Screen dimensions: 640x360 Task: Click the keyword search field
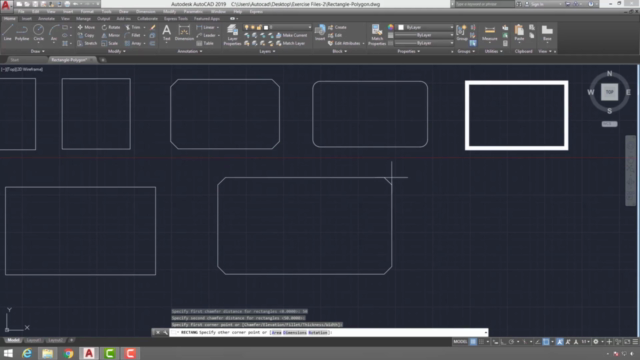[x=484, y=4]
